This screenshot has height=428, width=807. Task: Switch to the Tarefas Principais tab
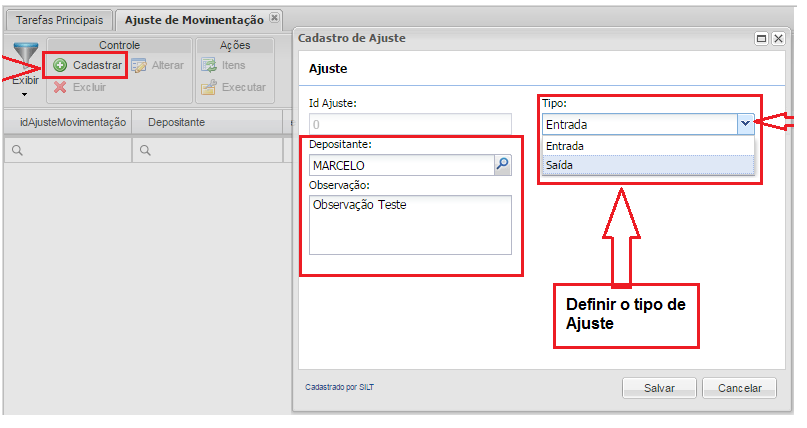pyautogui.click(x=58, y=20)
